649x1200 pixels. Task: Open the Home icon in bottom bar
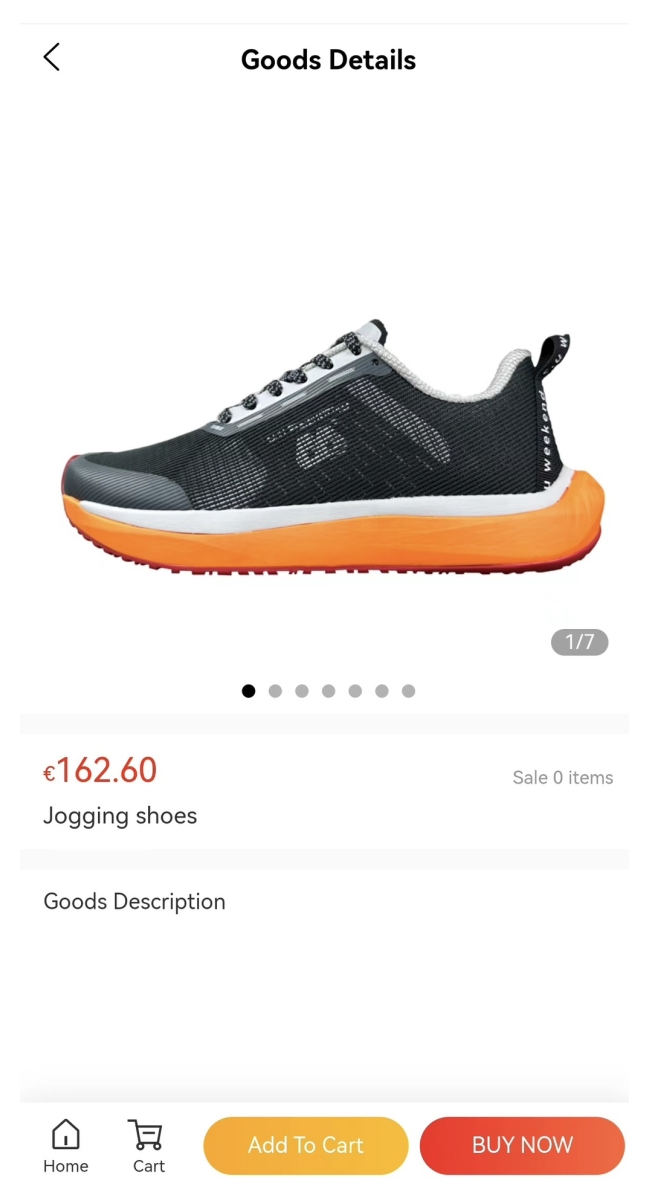coord(66,1135)
